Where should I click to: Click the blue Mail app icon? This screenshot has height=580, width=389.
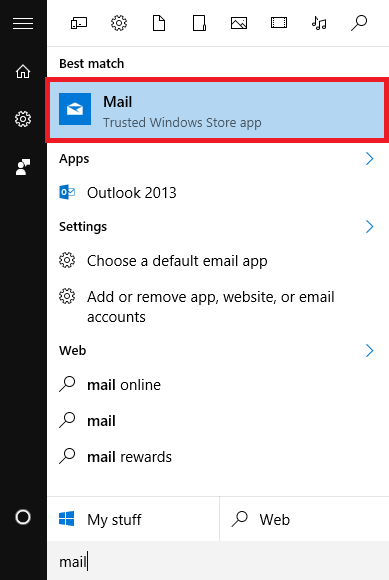[x=75, y=109]
